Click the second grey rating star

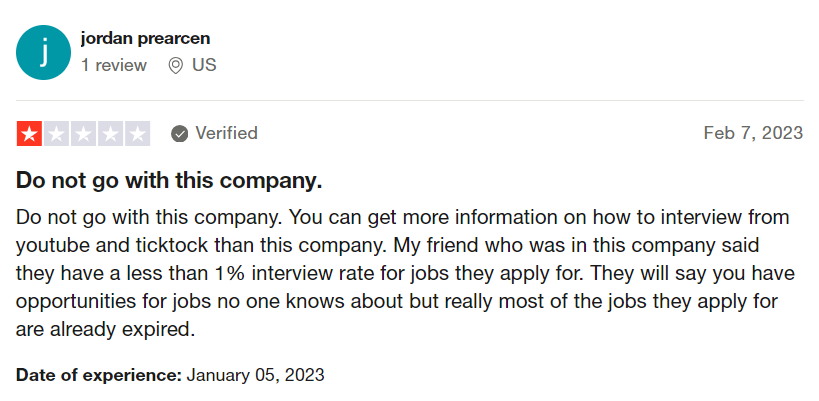(x=56, y=134)
